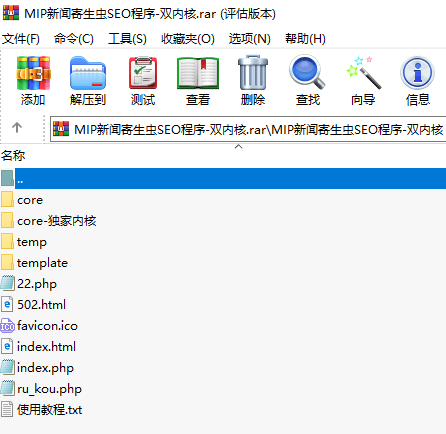Open the 文件(F) menu
Viewport: 446px width, 434px height.
pyautogui.click(x=21, y=39)
